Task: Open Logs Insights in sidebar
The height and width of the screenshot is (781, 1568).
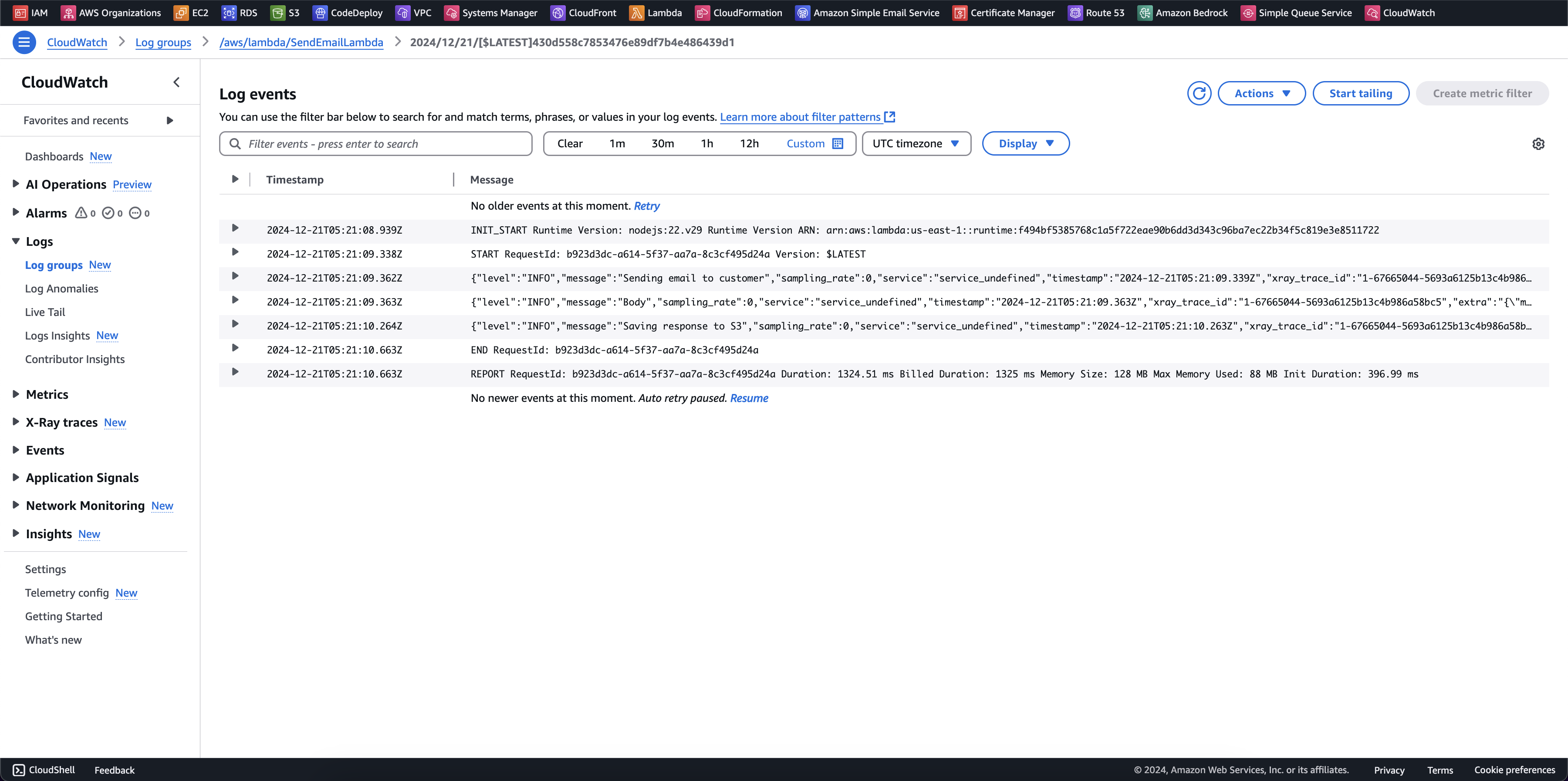Action: pos(57,336)
